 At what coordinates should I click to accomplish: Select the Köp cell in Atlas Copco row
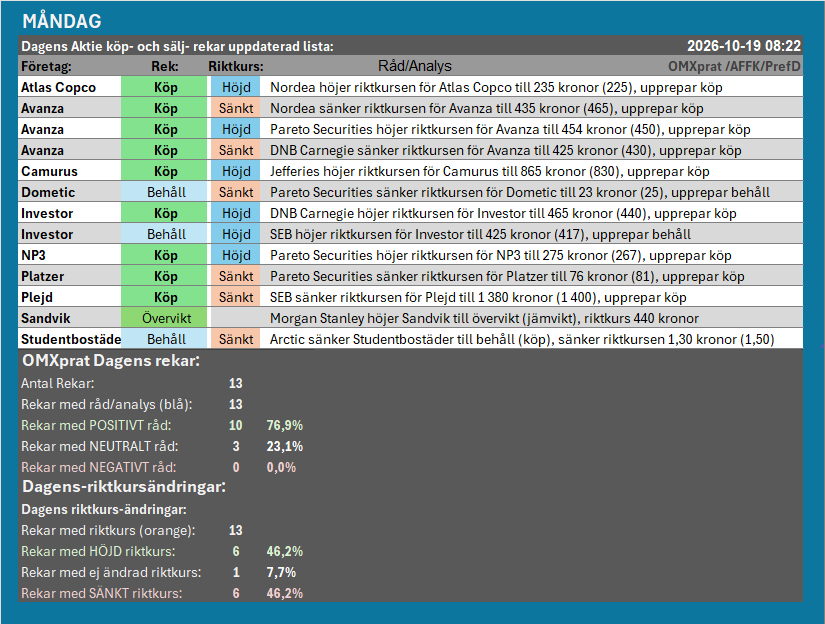165,87
